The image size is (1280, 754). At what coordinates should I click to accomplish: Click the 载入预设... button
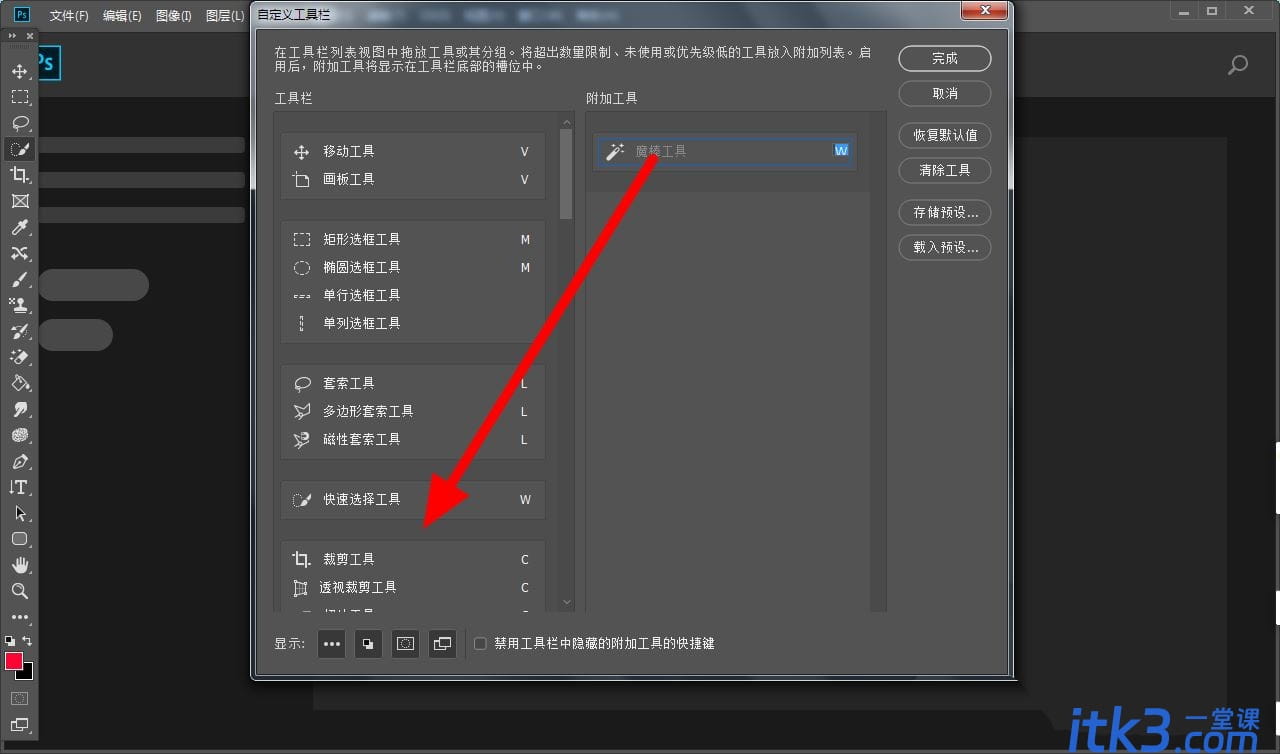coord(945,247)
